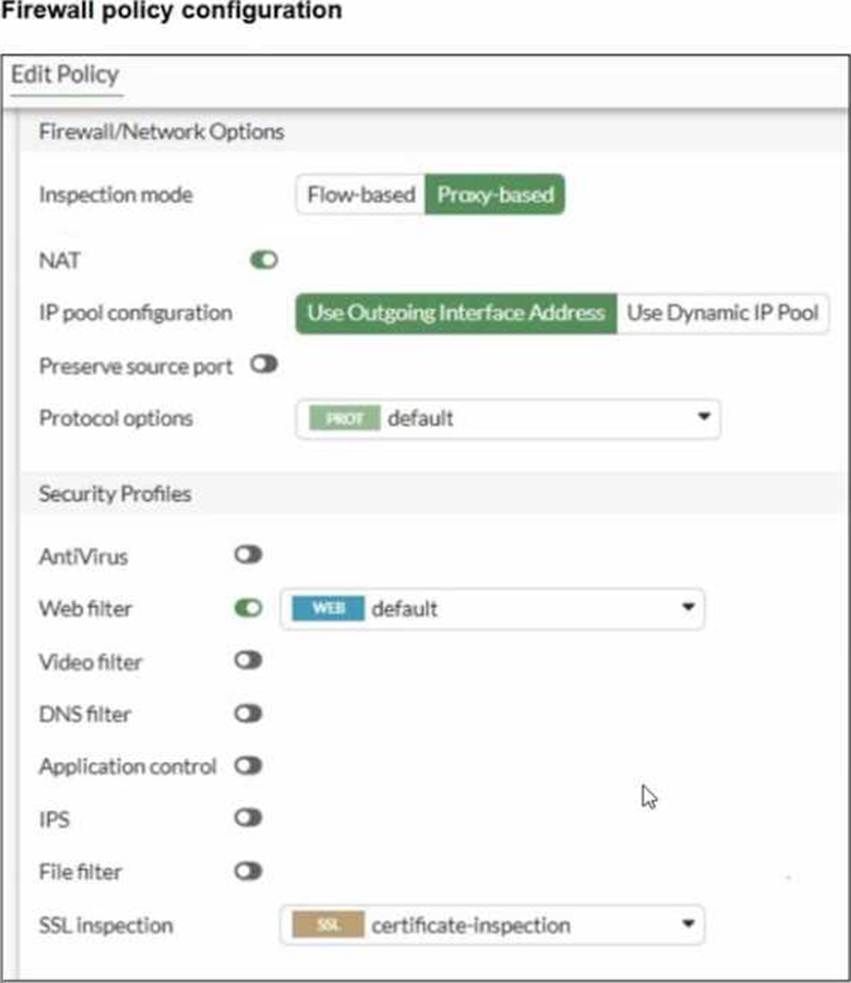Image resolution: width=851 pixels, height=983 pixels.
Task: Choose Use Outgoing Interface Address
Action: click(x=457, y=313)
